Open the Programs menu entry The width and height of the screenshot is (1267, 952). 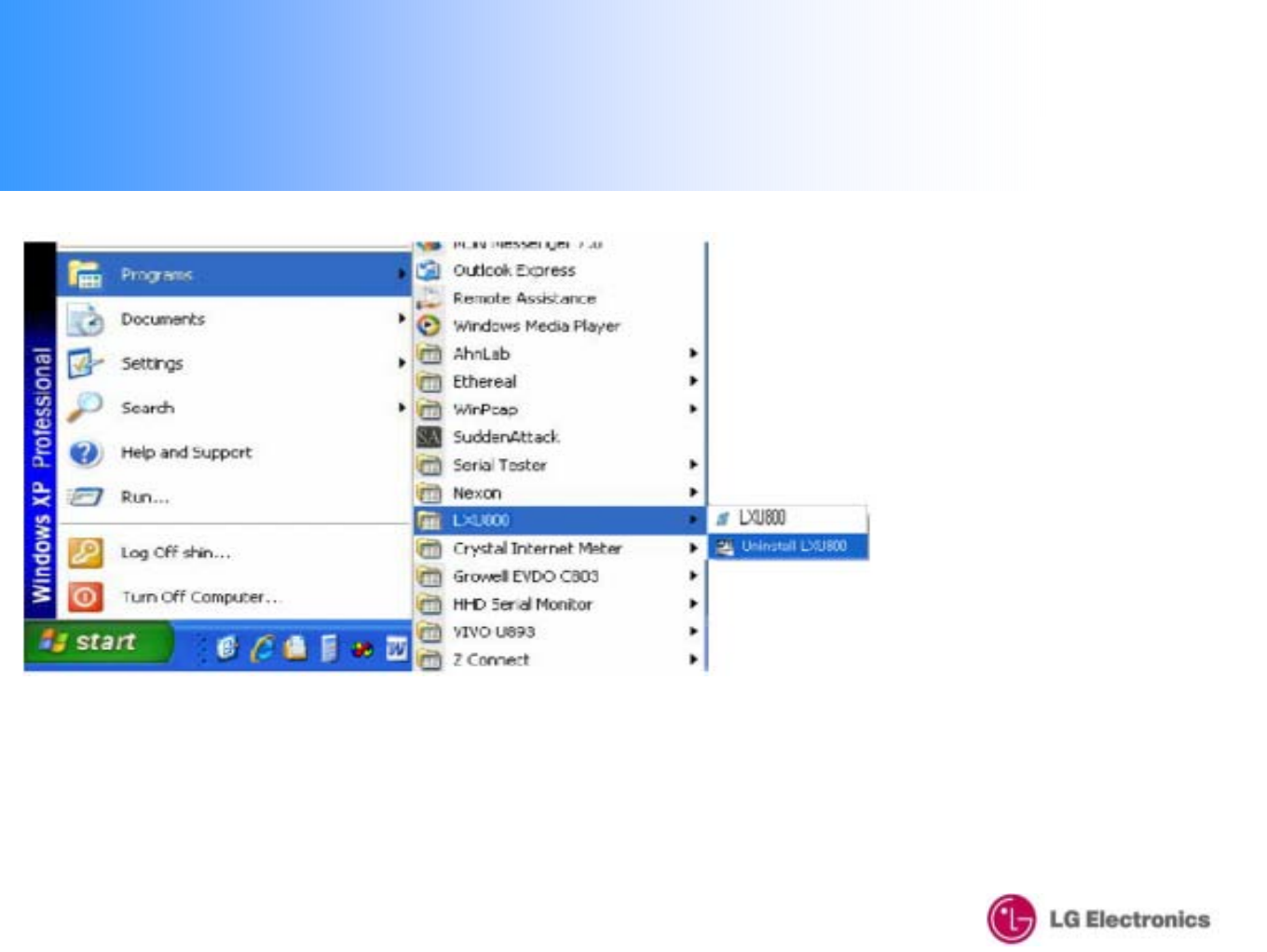pos(235,275)
